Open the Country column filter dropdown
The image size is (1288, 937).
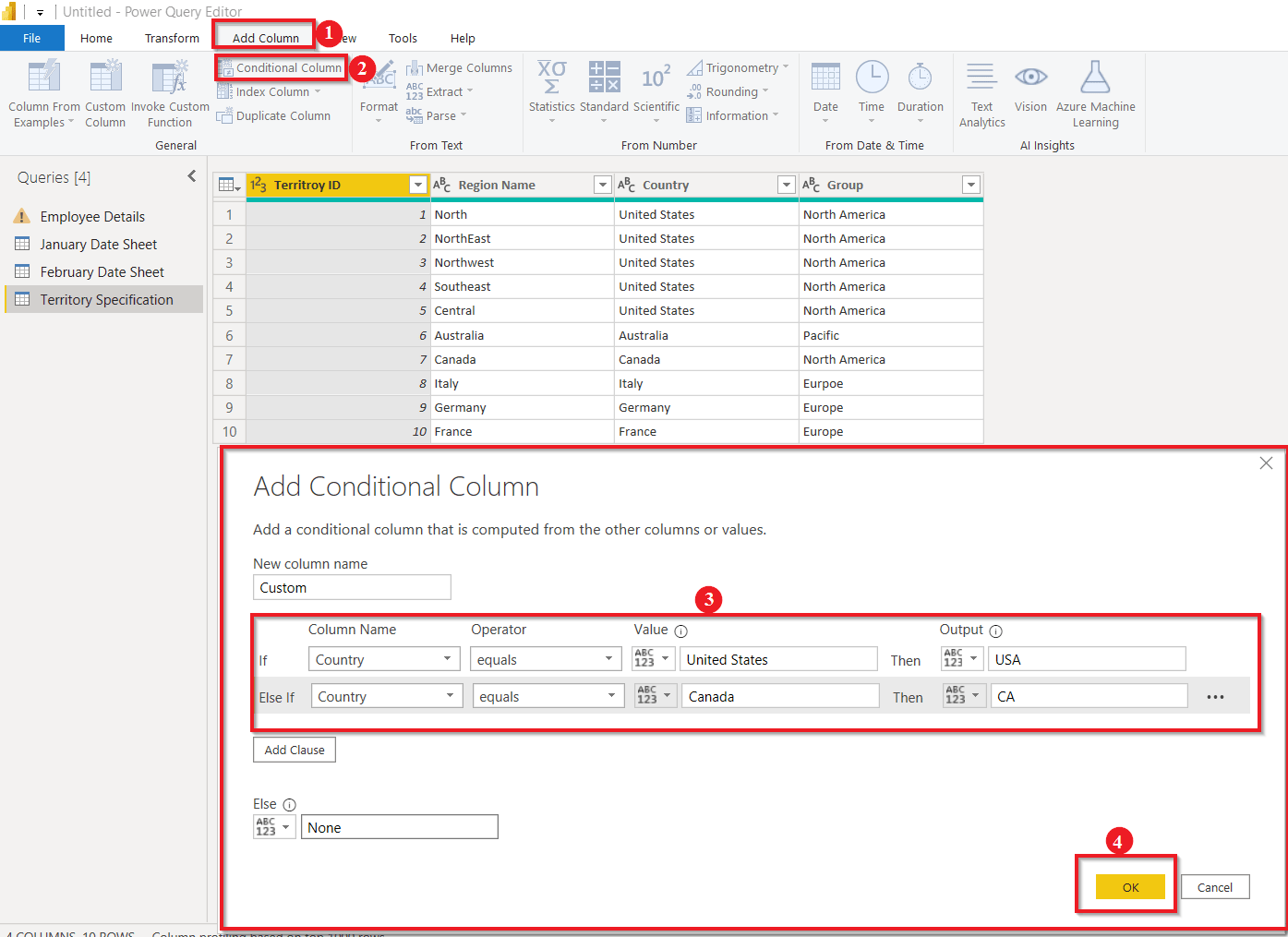tap(786, 185)
